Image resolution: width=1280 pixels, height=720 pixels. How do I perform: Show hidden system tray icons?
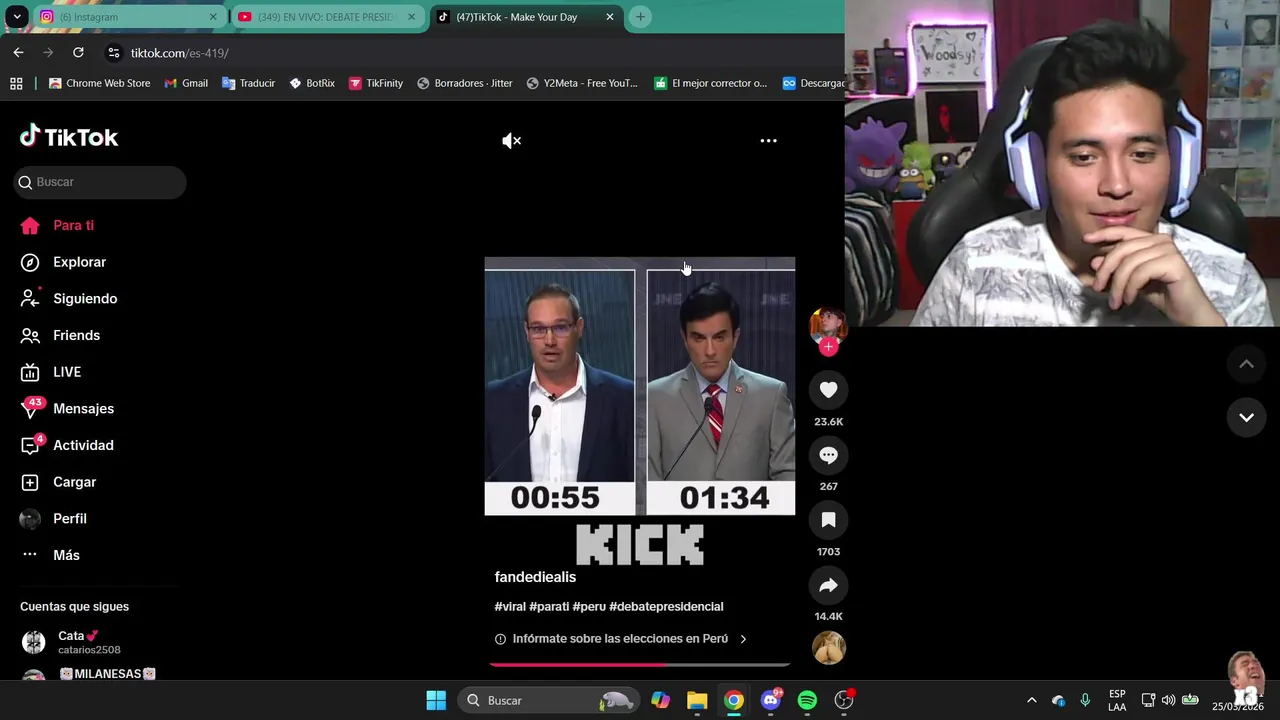coord(1031,700)
